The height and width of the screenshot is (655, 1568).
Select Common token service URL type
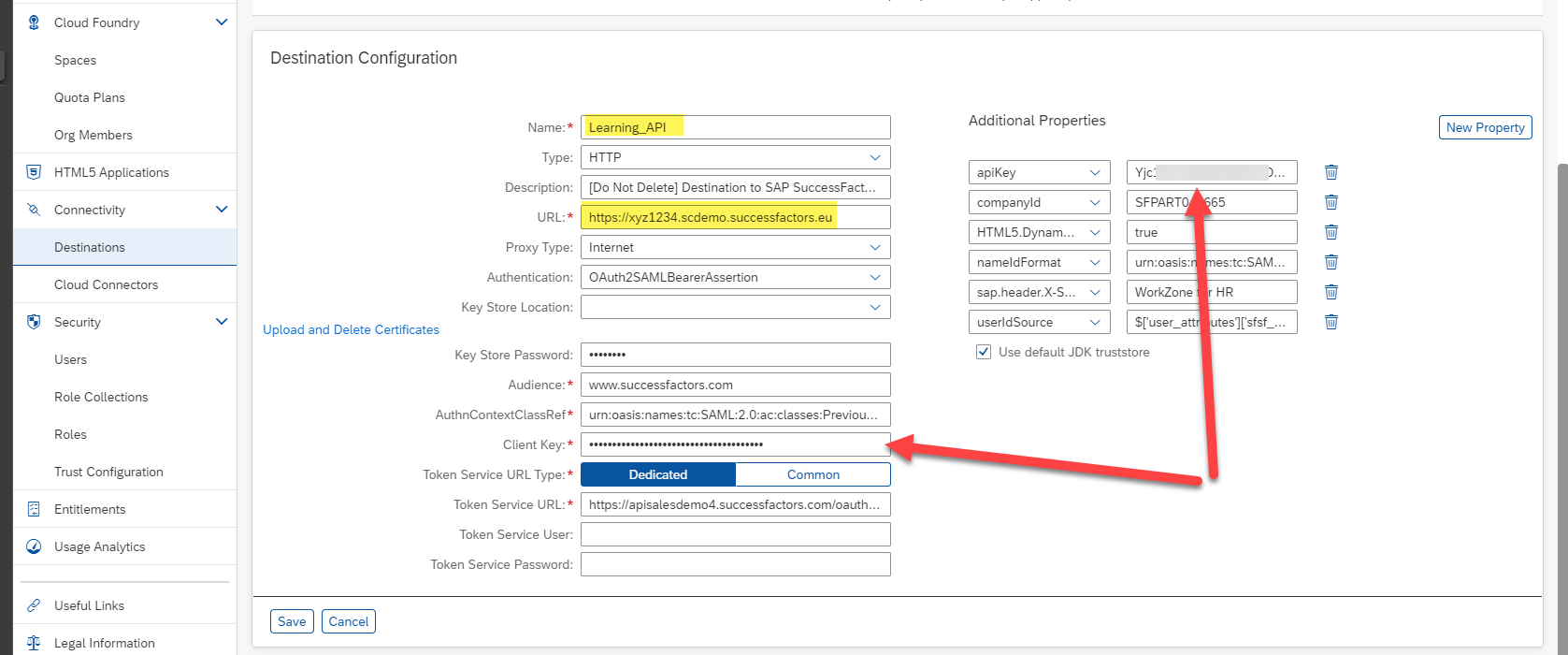pyautogui.click(x=813, y=474)
